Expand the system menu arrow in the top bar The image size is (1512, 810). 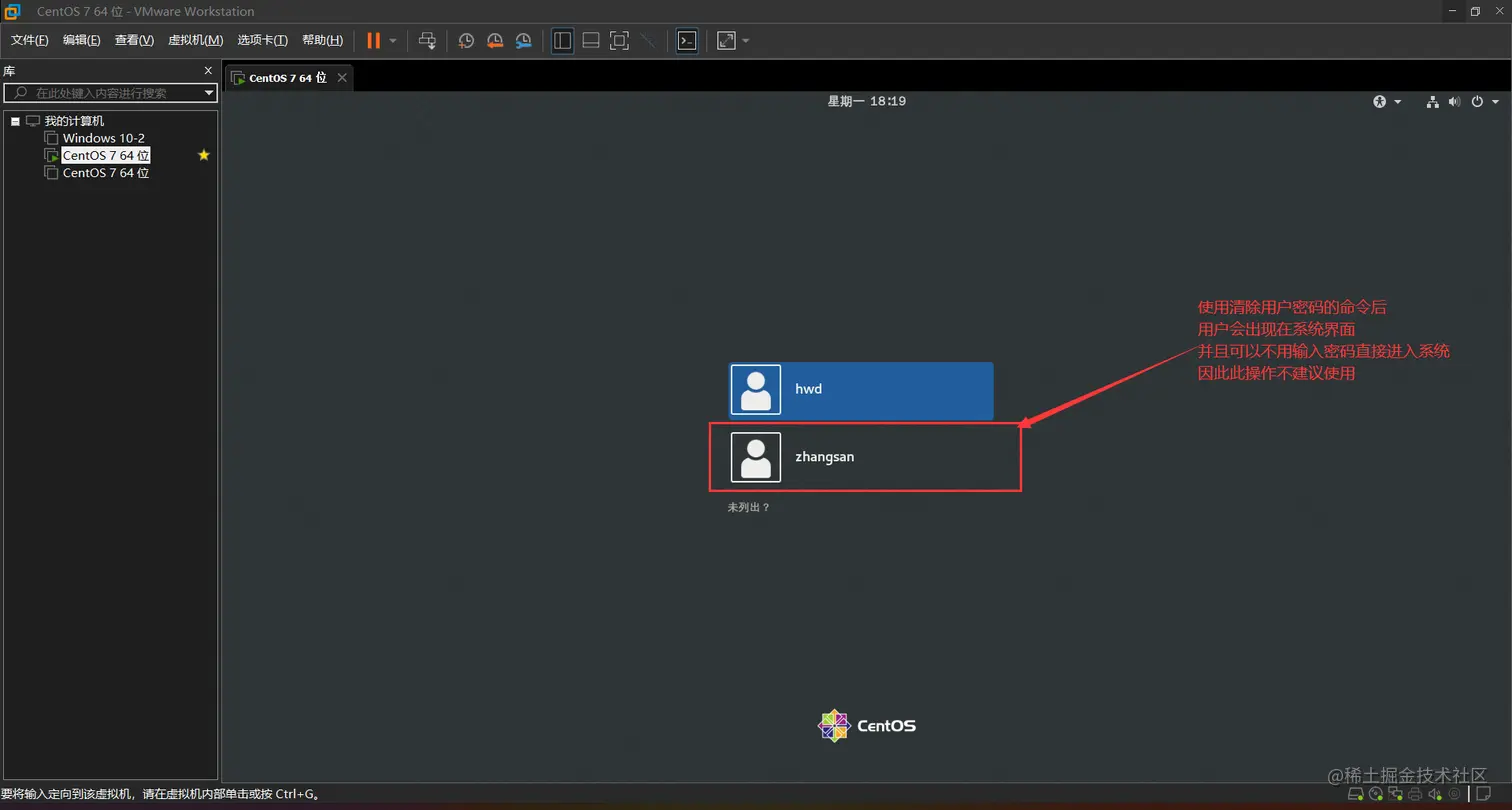[1495, 102]
